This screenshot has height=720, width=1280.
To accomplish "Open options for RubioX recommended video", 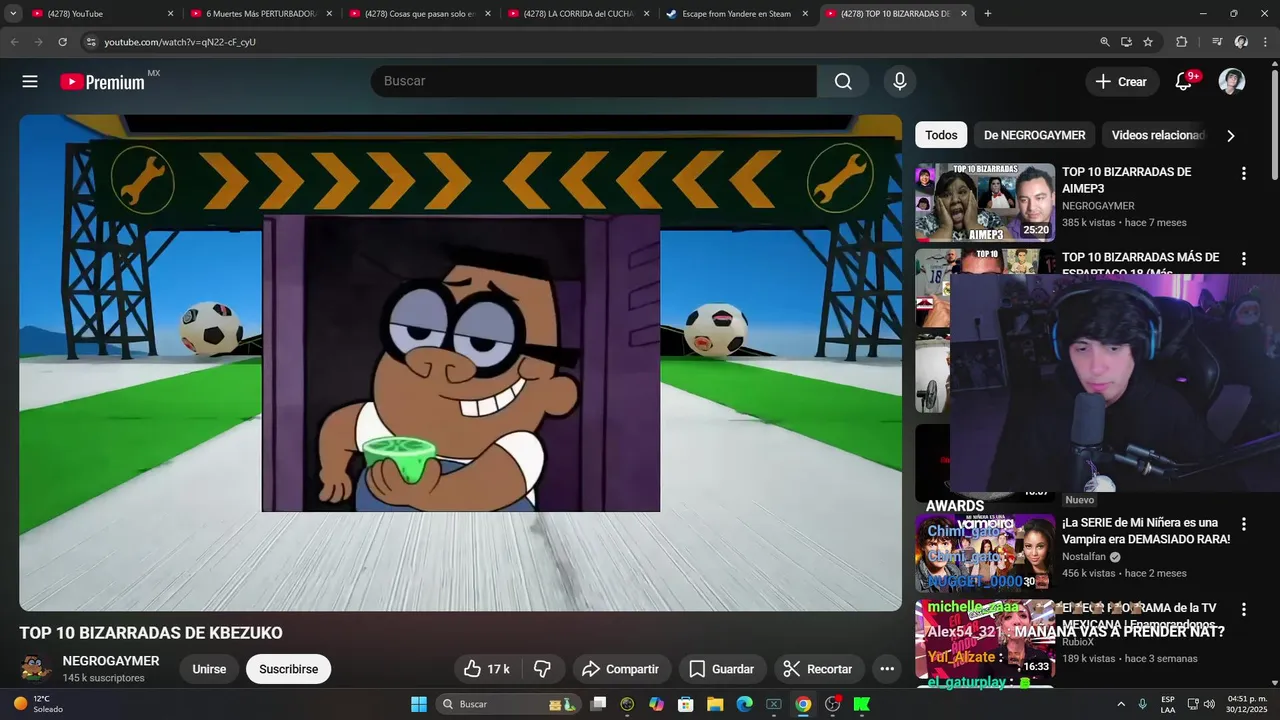I will click(1244, 609).
